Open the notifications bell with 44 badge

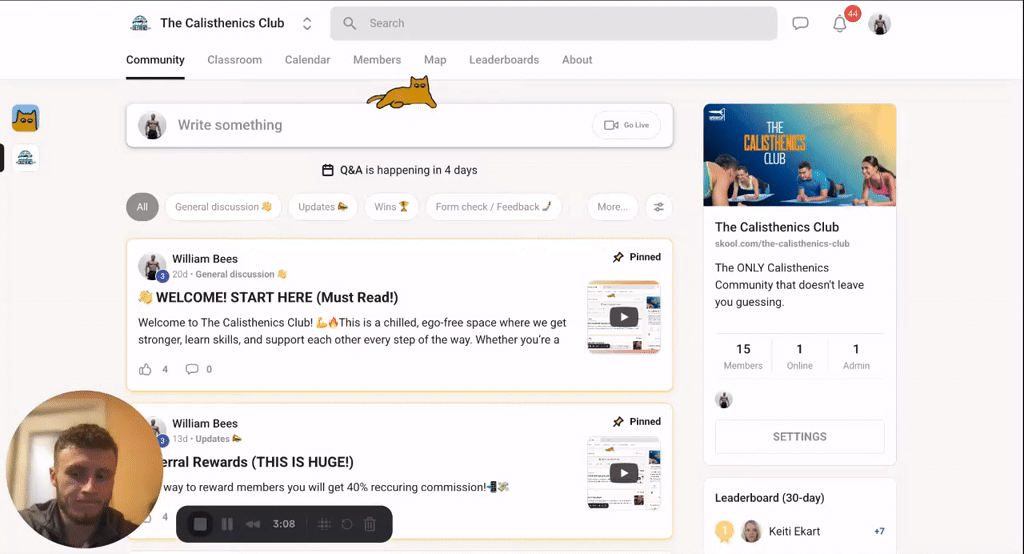coord(840,24)
